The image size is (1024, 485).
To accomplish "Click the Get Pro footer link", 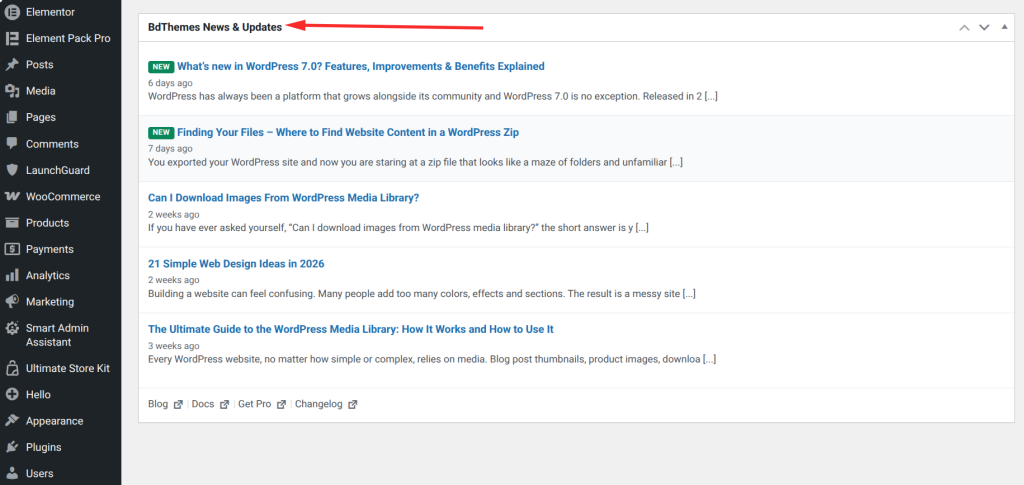I will coord(255,404).
